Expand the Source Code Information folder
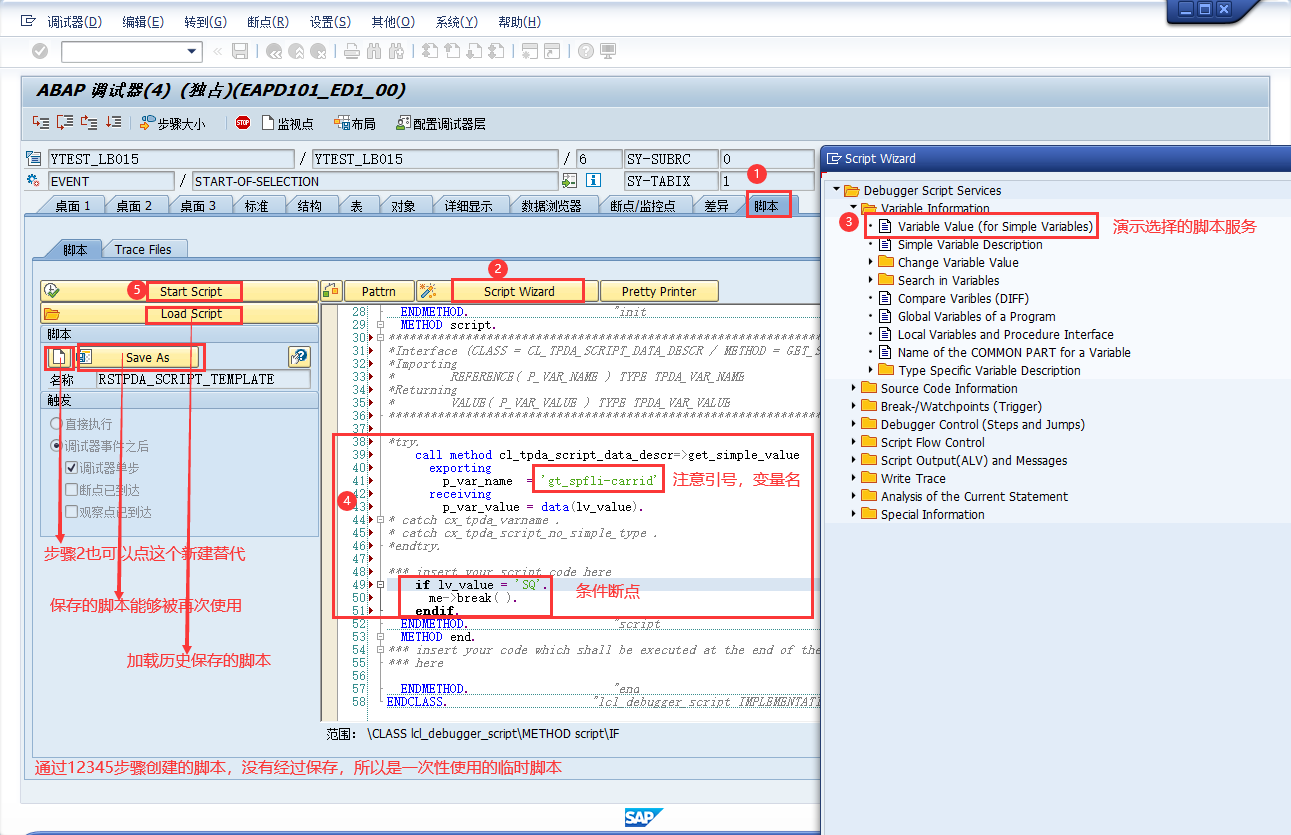The width and height of the screenshot is (1291, 835). click(853, 388)
